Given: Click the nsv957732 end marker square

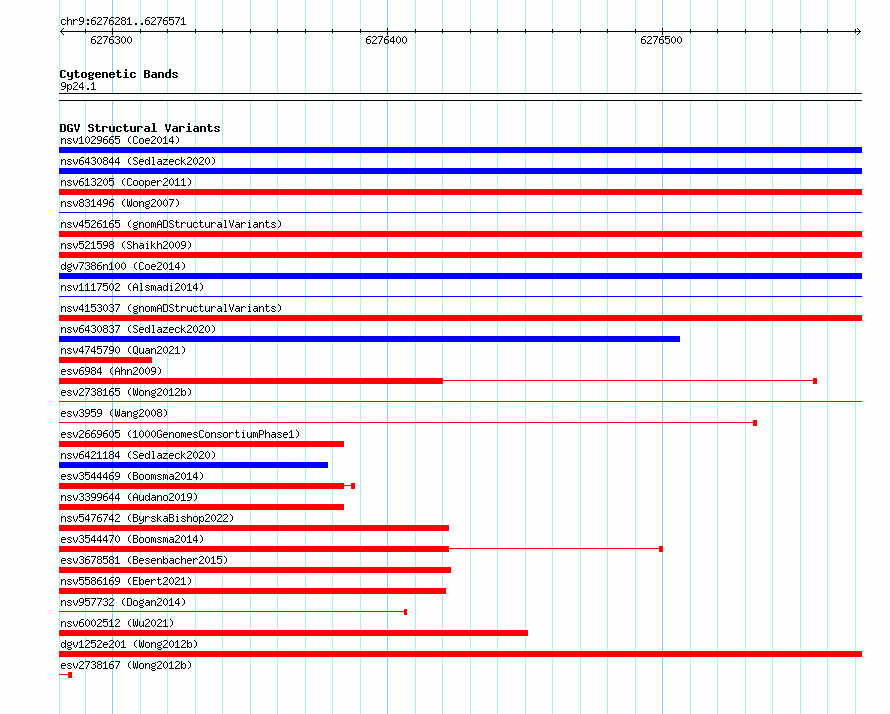Looking at the screenshot, I should (x=405, y=612).
